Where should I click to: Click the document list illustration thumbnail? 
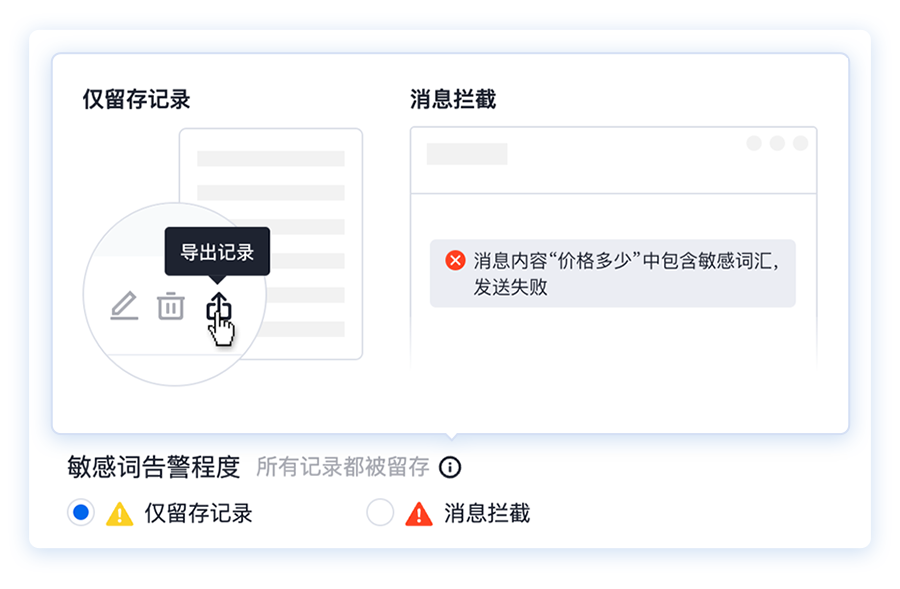click(271, 243)
